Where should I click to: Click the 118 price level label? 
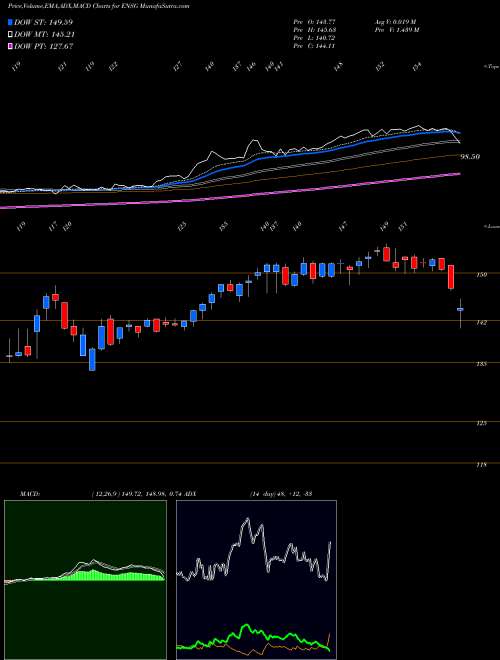tap(483, 465)
